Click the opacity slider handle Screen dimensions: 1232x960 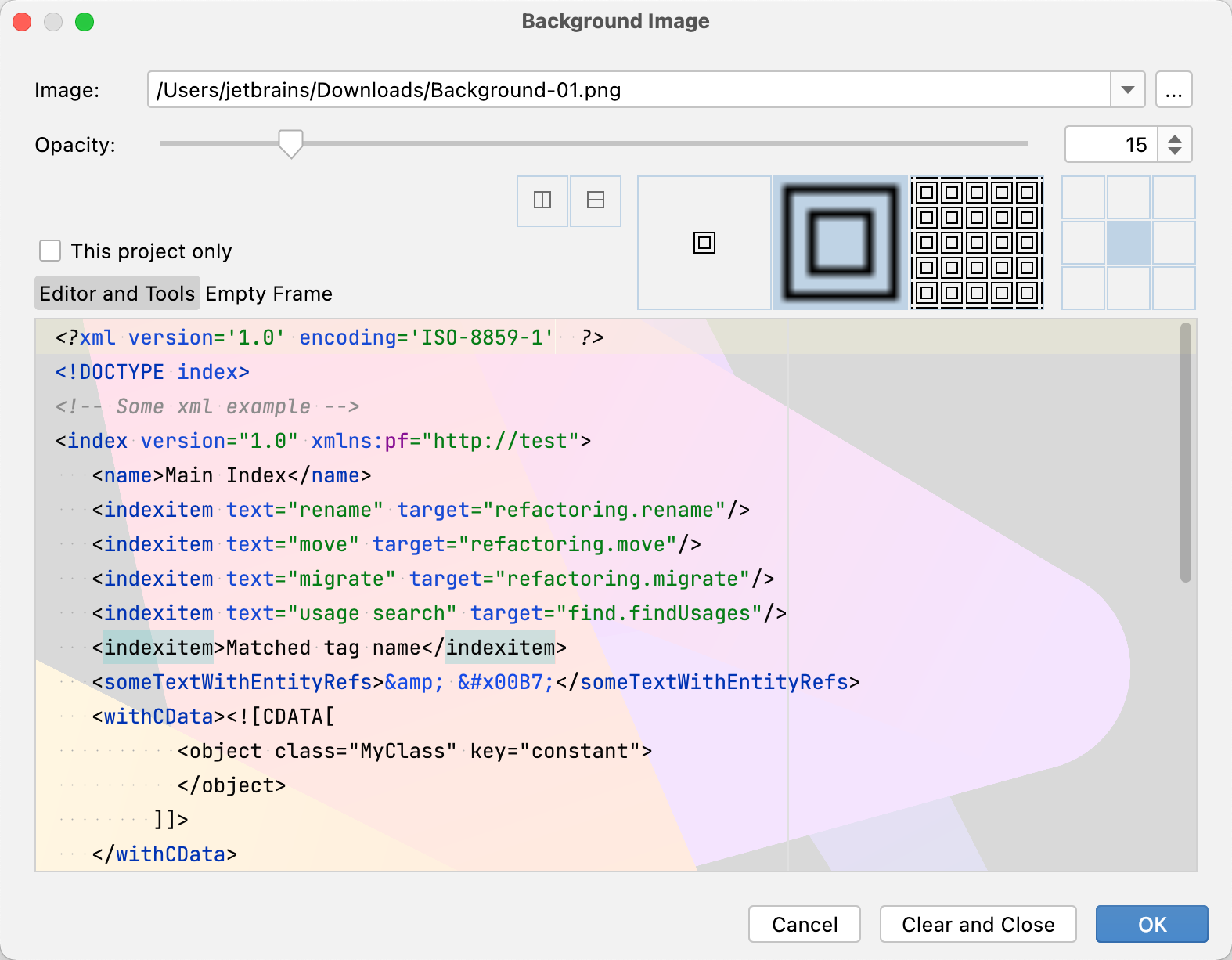click(x=290, y=143)
